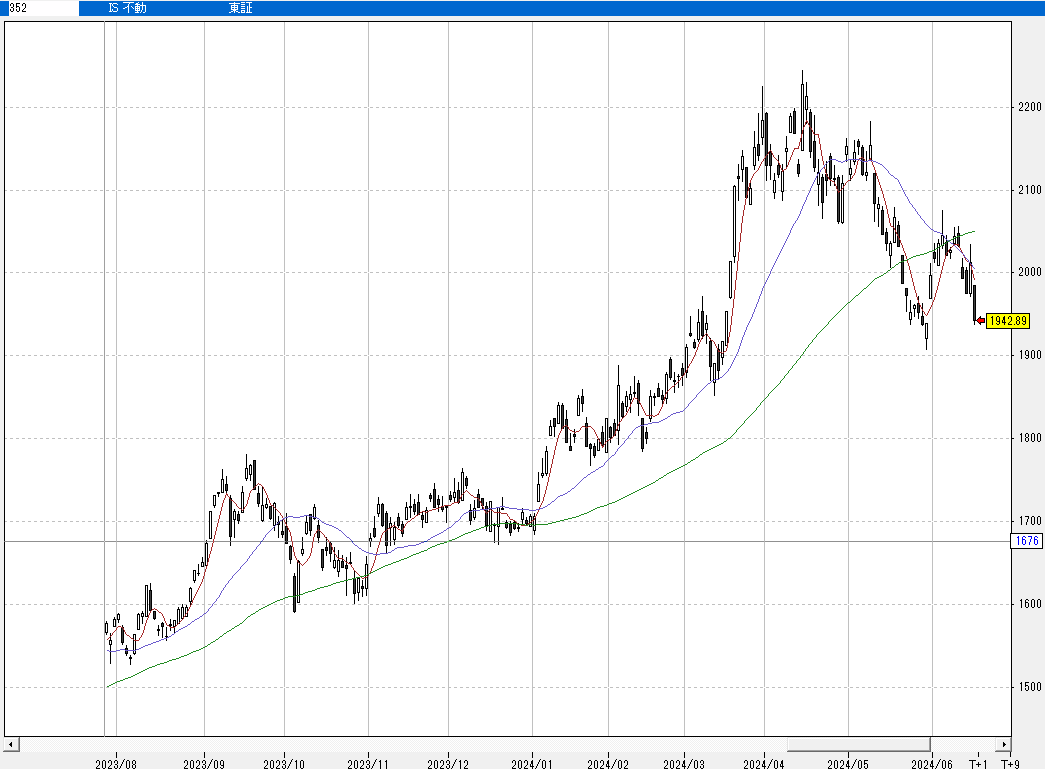
Task: Click the 2024/01 date label
Action: coord(532,764)
